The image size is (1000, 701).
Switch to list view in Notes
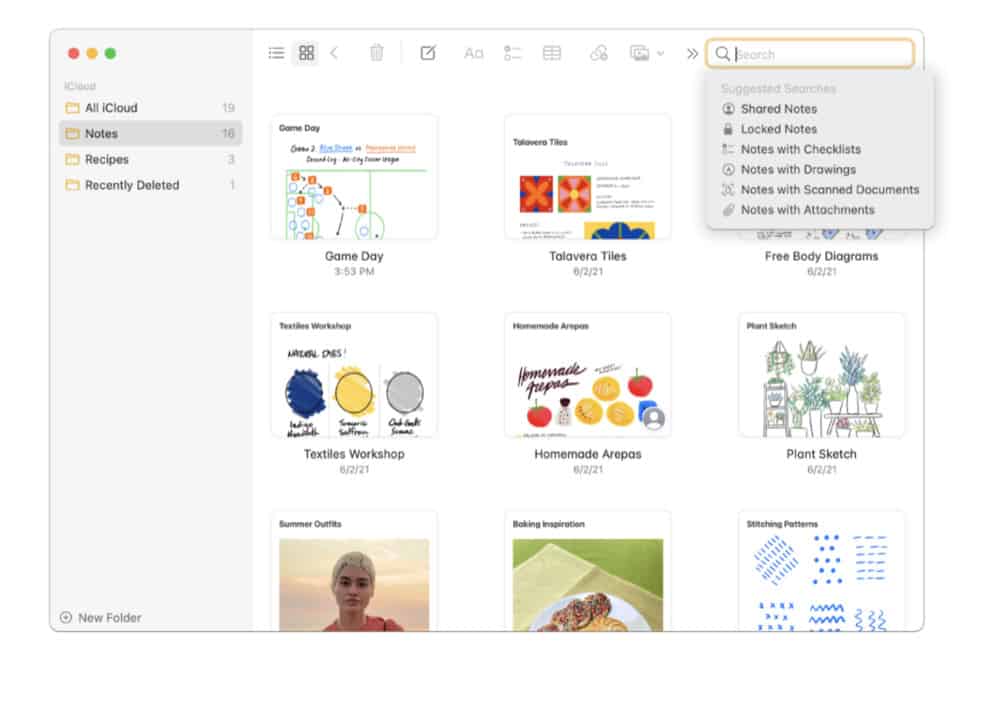(277, 53)
